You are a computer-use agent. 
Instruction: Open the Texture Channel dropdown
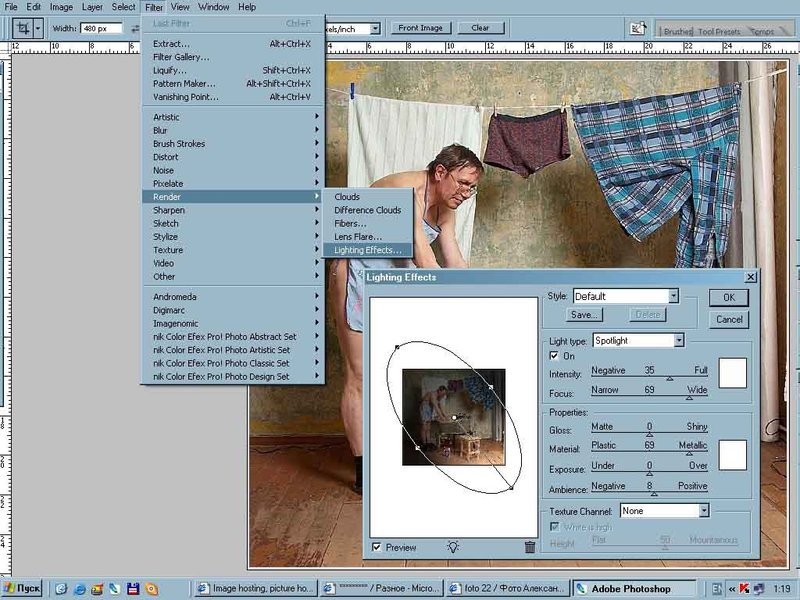pyautogui.click(x=704, y=510)
